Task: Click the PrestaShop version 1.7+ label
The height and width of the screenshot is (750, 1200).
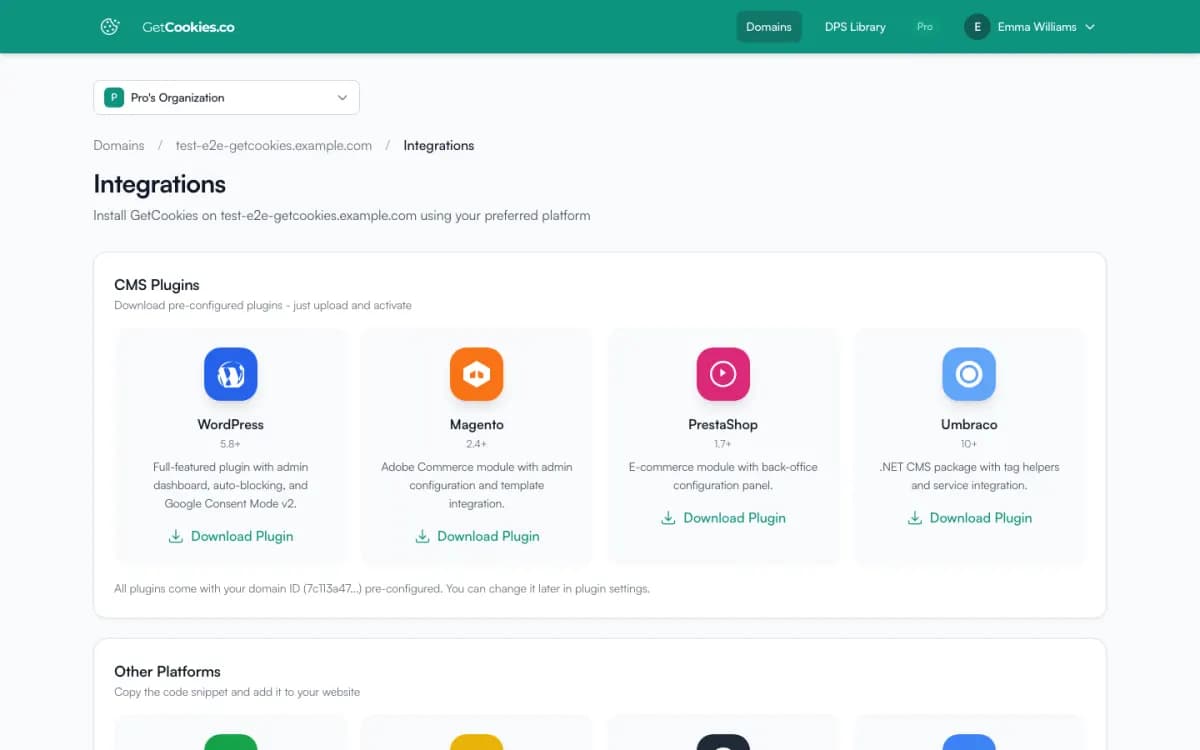Action: point(723,443)
